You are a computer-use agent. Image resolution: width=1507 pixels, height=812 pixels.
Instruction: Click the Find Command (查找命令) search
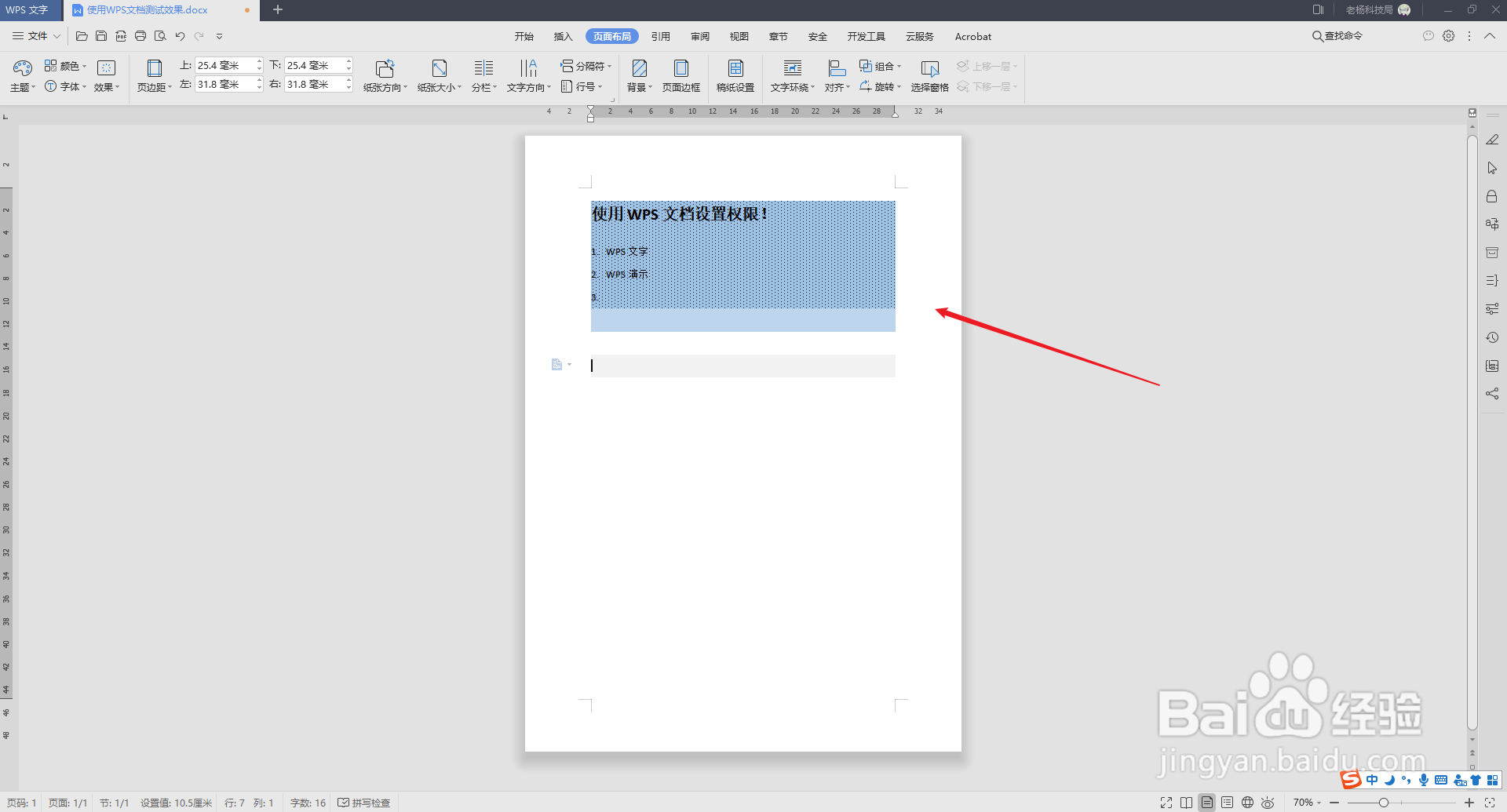pyautogui.click(x=1337, y=36)
